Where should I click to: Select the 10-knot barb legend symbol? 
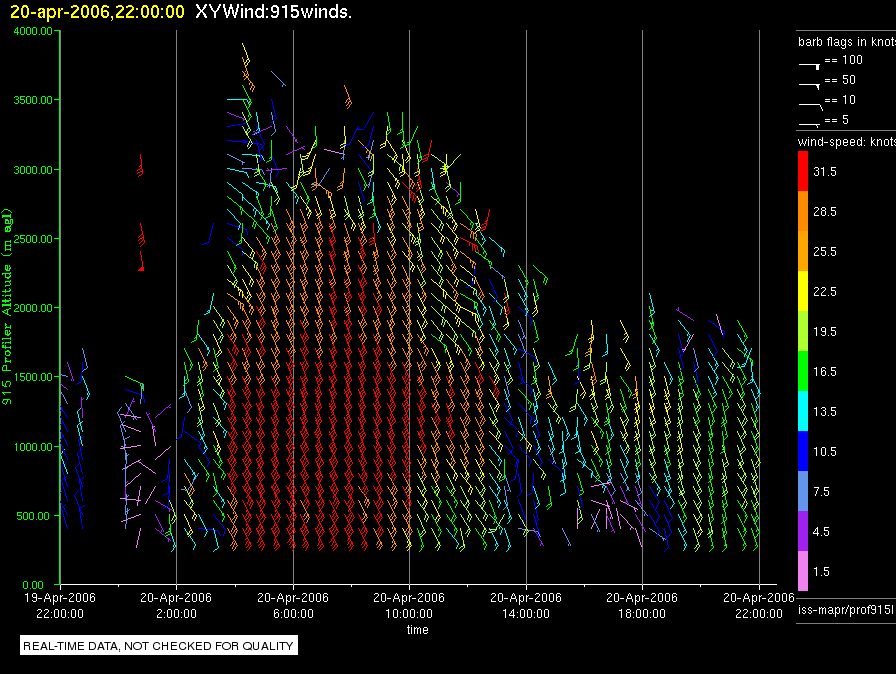[x=810, y=102]
